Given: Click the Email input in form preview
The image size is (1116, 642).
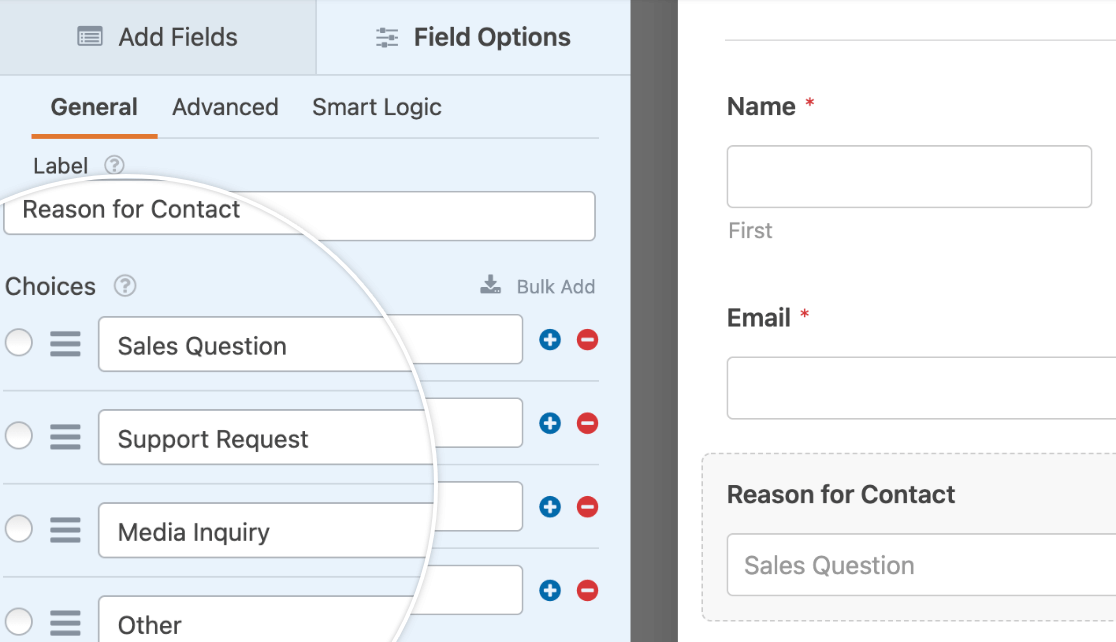Looking at the screenshot, I should (920, 388).
